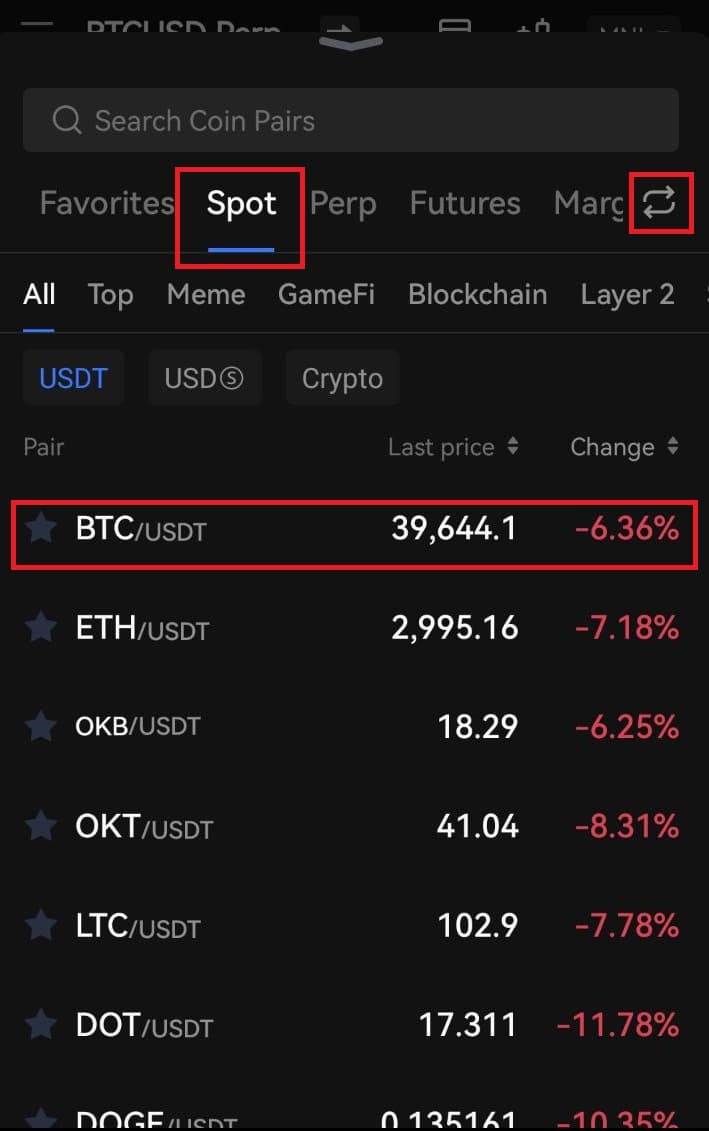Focus the Search Coin Pairs field
This screenshot has width=709, height=1131.
351,120
